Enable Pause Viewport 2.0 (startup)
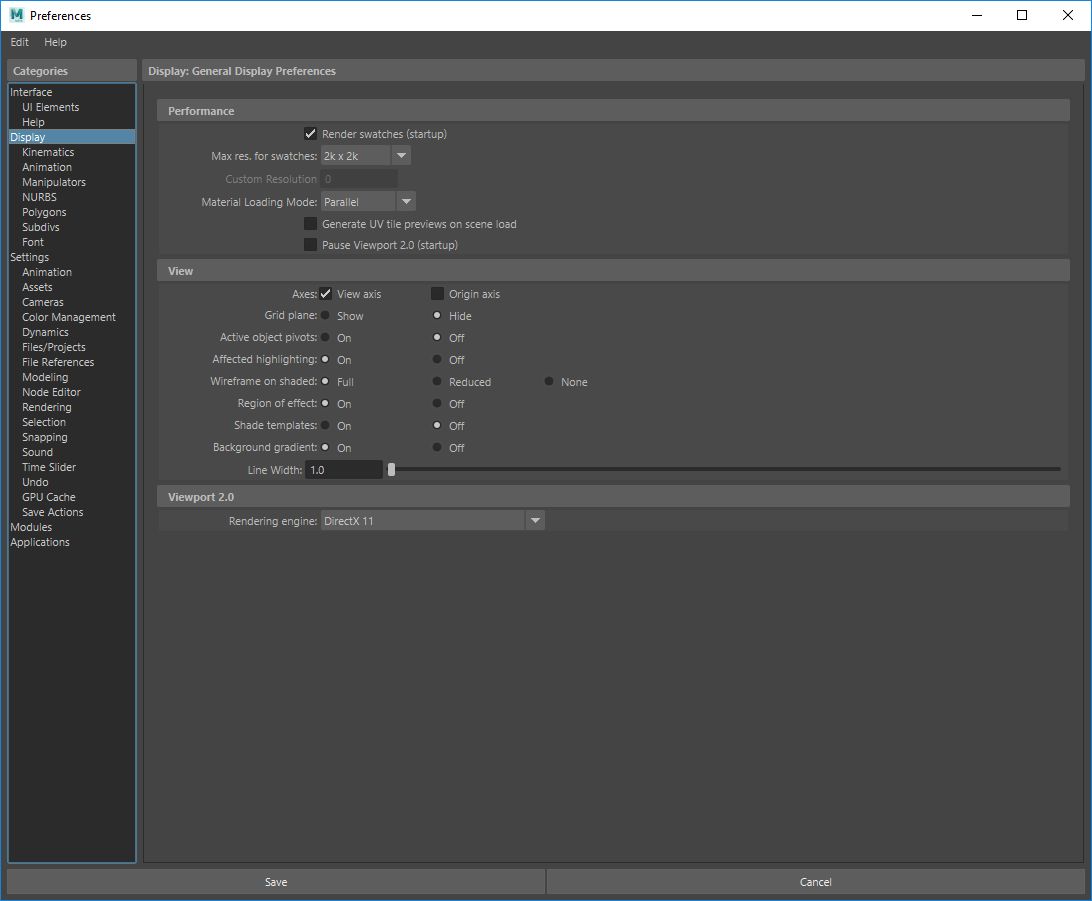Screen dimensions: 1092x901 point(310,244)
